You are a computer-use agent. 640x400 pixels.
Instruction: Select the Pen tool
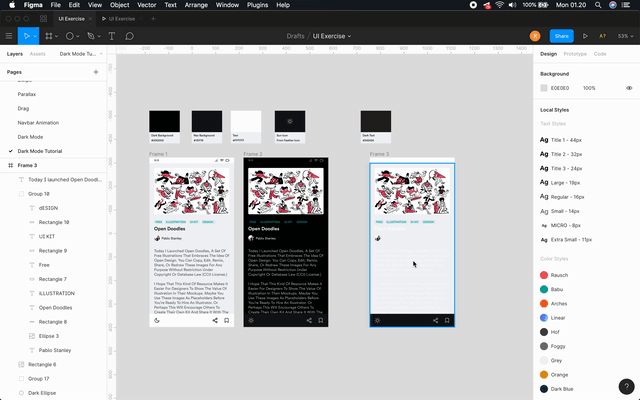pos(91,36)
